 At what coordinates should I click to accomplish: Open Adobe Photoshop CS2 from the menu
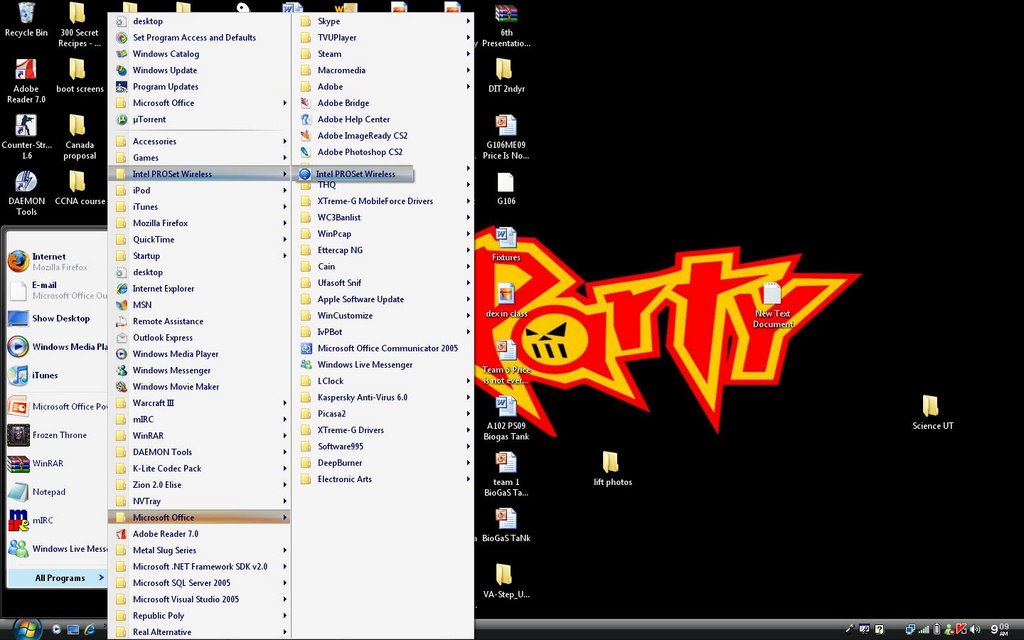383,152
